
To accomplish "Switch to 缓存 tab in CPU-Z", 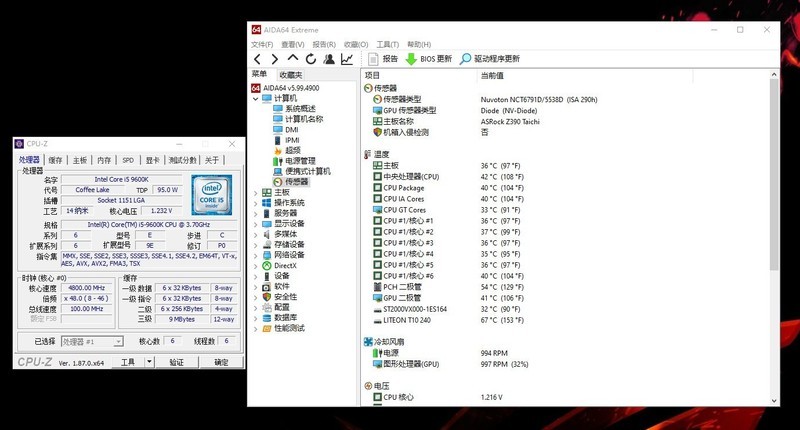I will click(x=55, y=160).
